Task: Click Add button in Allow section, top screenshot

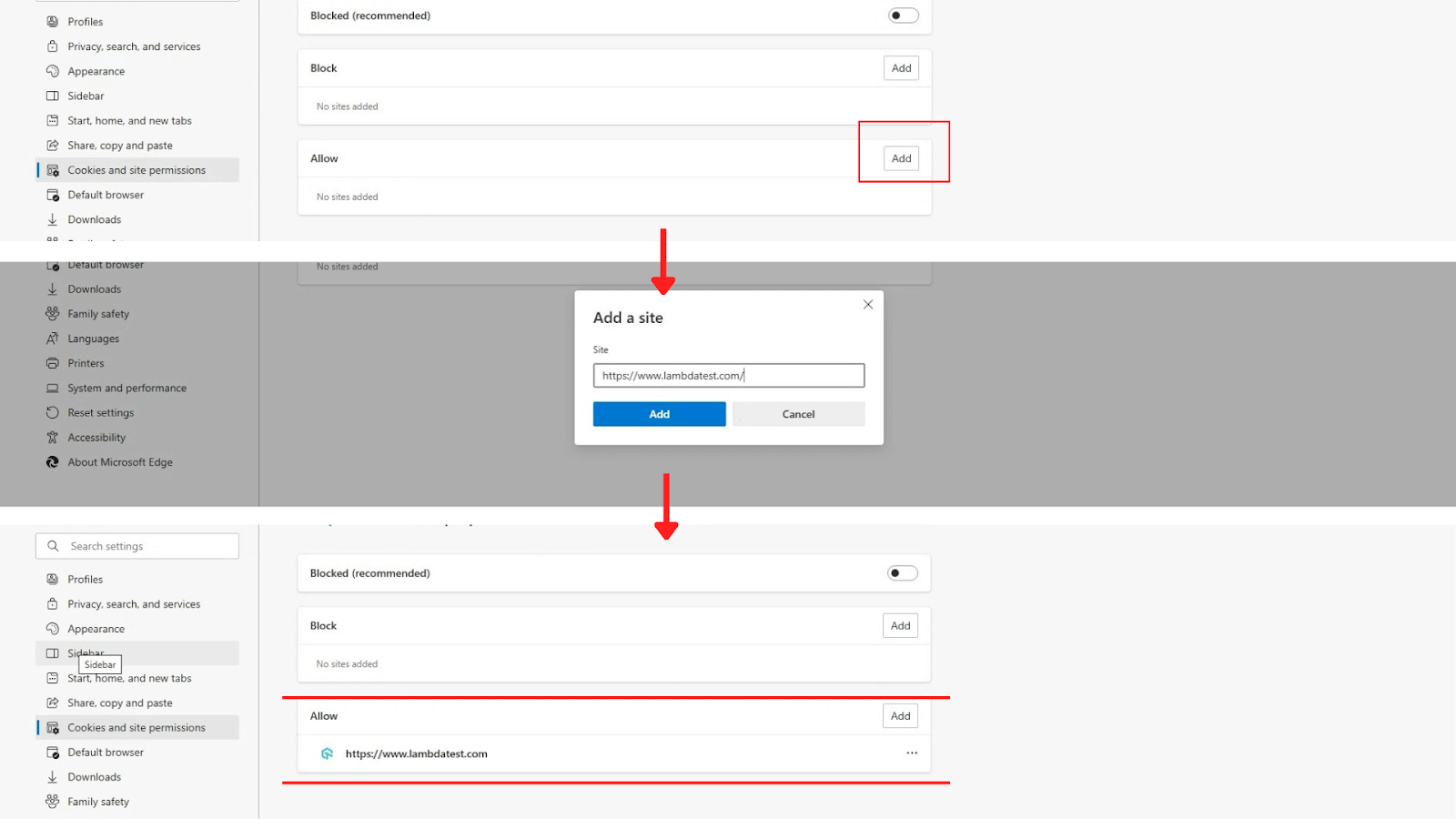Action: click(x=901, y=158)
